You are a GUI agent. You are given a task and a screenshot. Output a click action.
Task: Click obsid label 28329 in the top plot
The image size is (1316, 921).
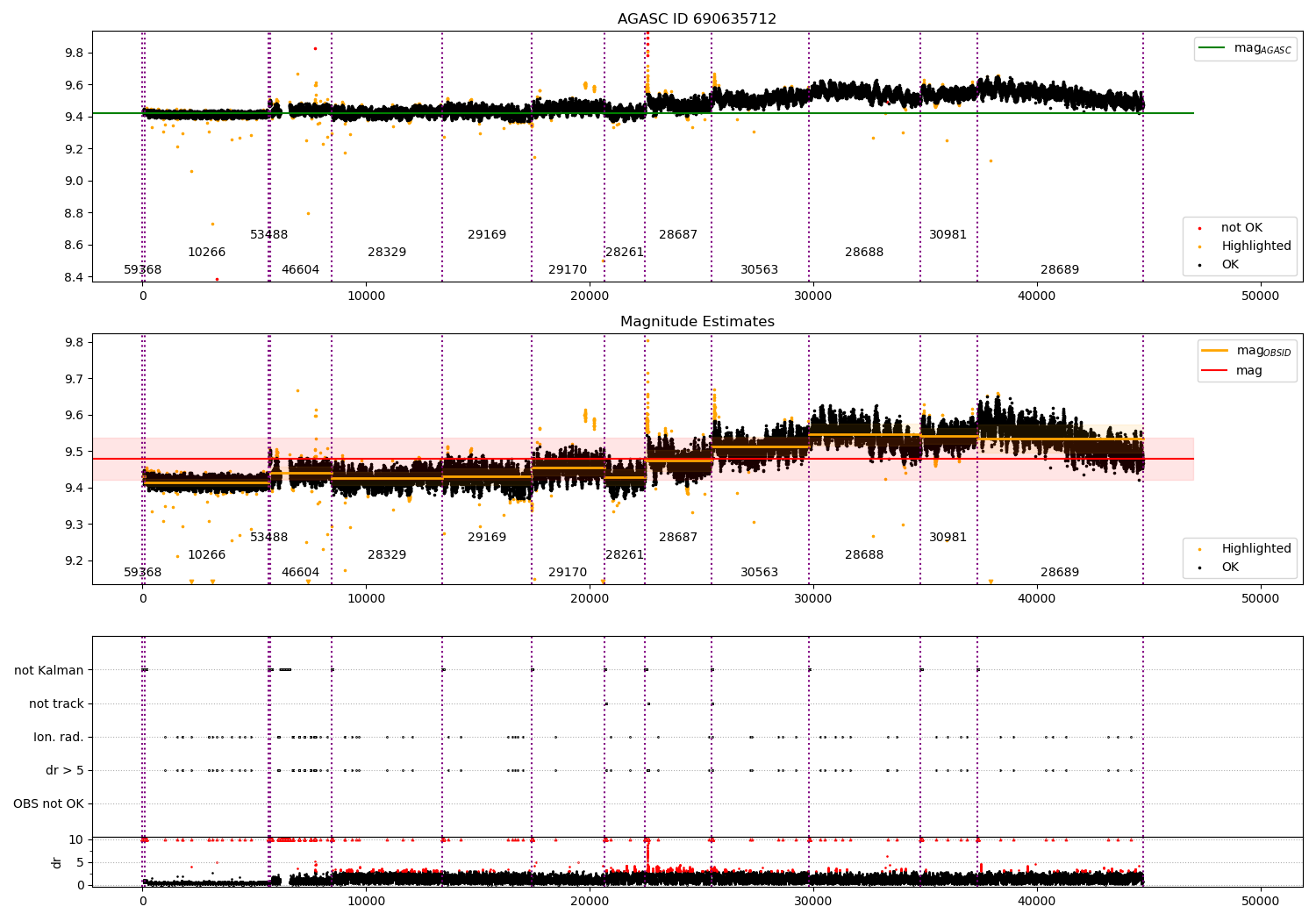click(387, 253)
